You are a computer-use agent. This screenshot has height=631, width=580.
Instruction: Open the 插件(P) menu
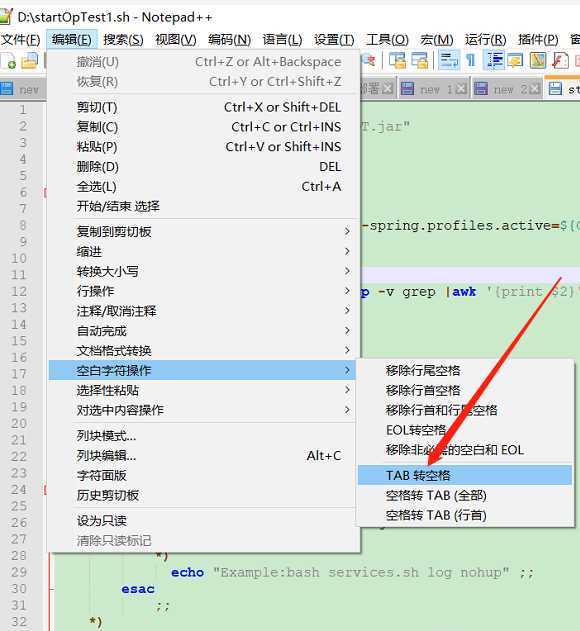(x=538, y=40)
